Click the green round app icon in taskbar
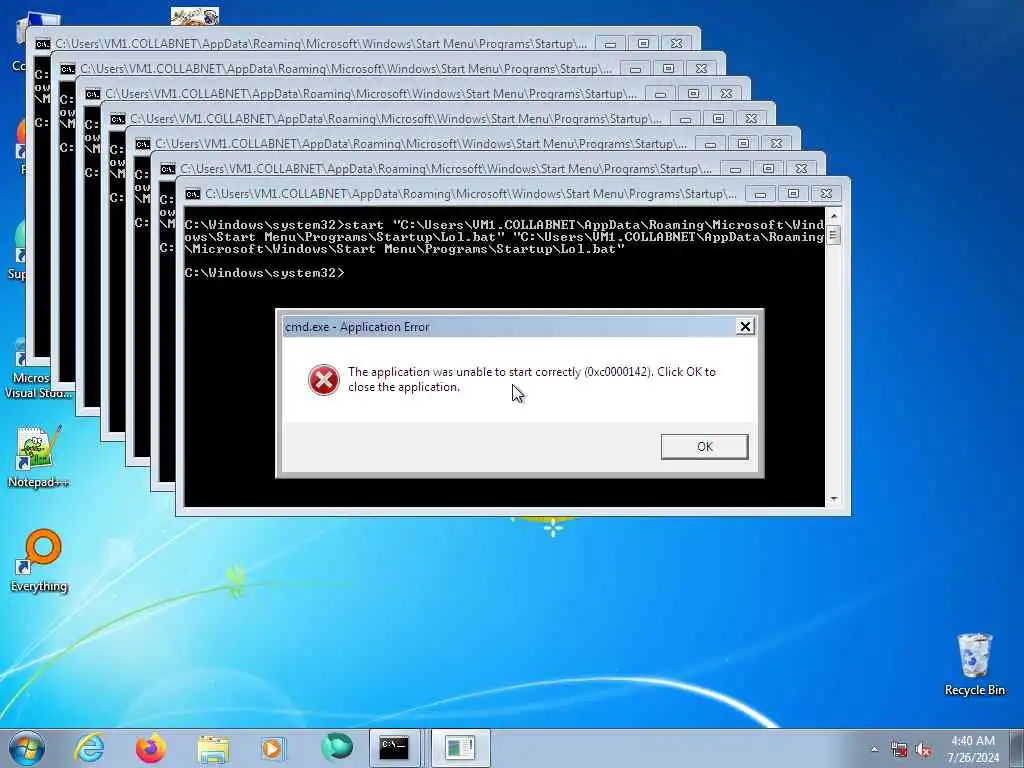Screen dimensions: 1024x768 337,747
